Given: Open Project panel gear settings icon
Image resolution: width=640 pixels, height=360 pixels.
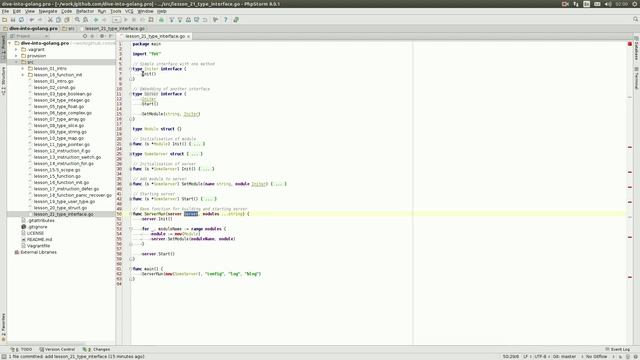Looking at the screenshot, I should (x=102, y=36).
